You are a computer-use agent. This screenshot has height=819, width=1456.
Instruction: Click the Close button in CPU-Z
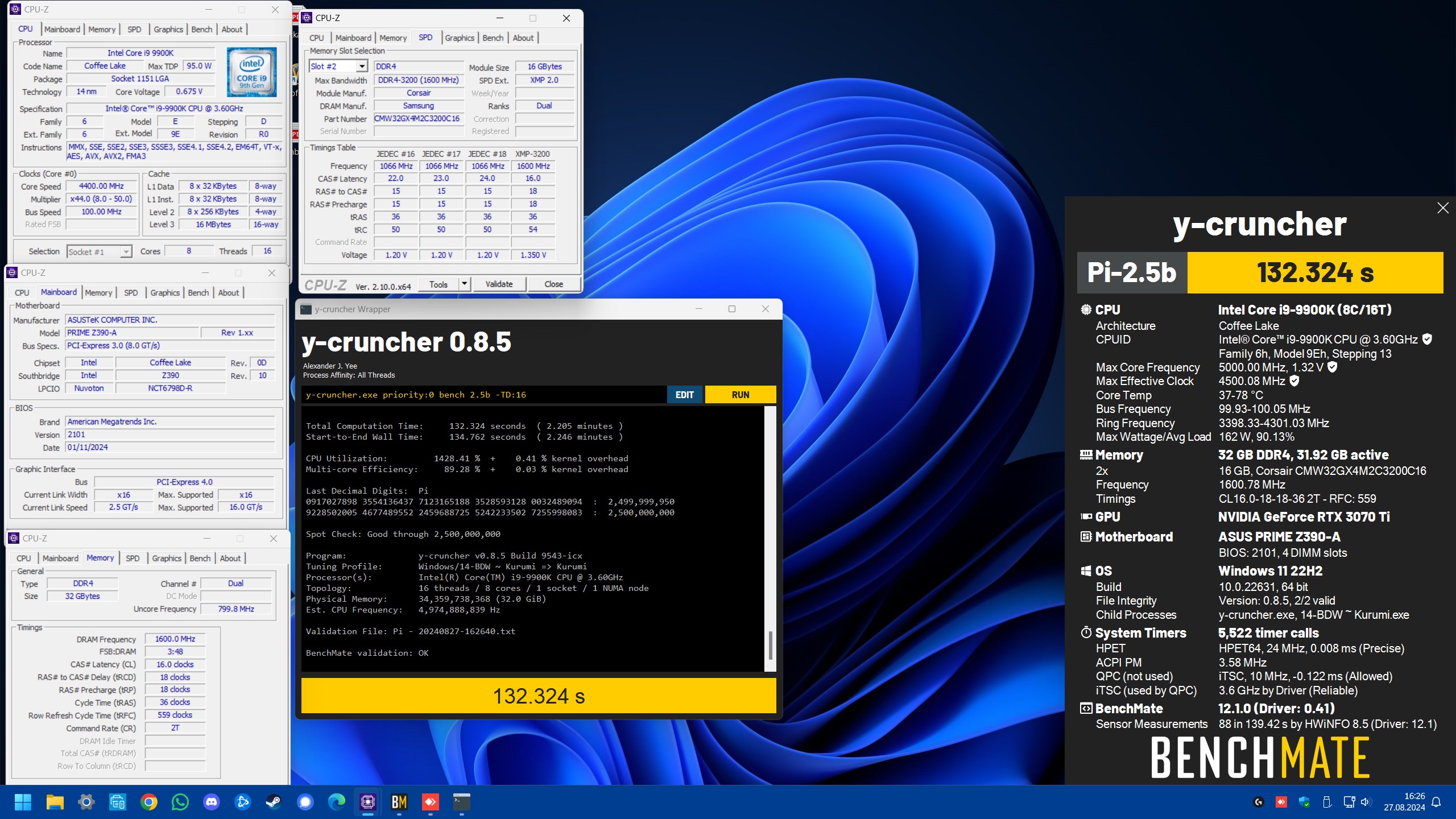(553, 284)
